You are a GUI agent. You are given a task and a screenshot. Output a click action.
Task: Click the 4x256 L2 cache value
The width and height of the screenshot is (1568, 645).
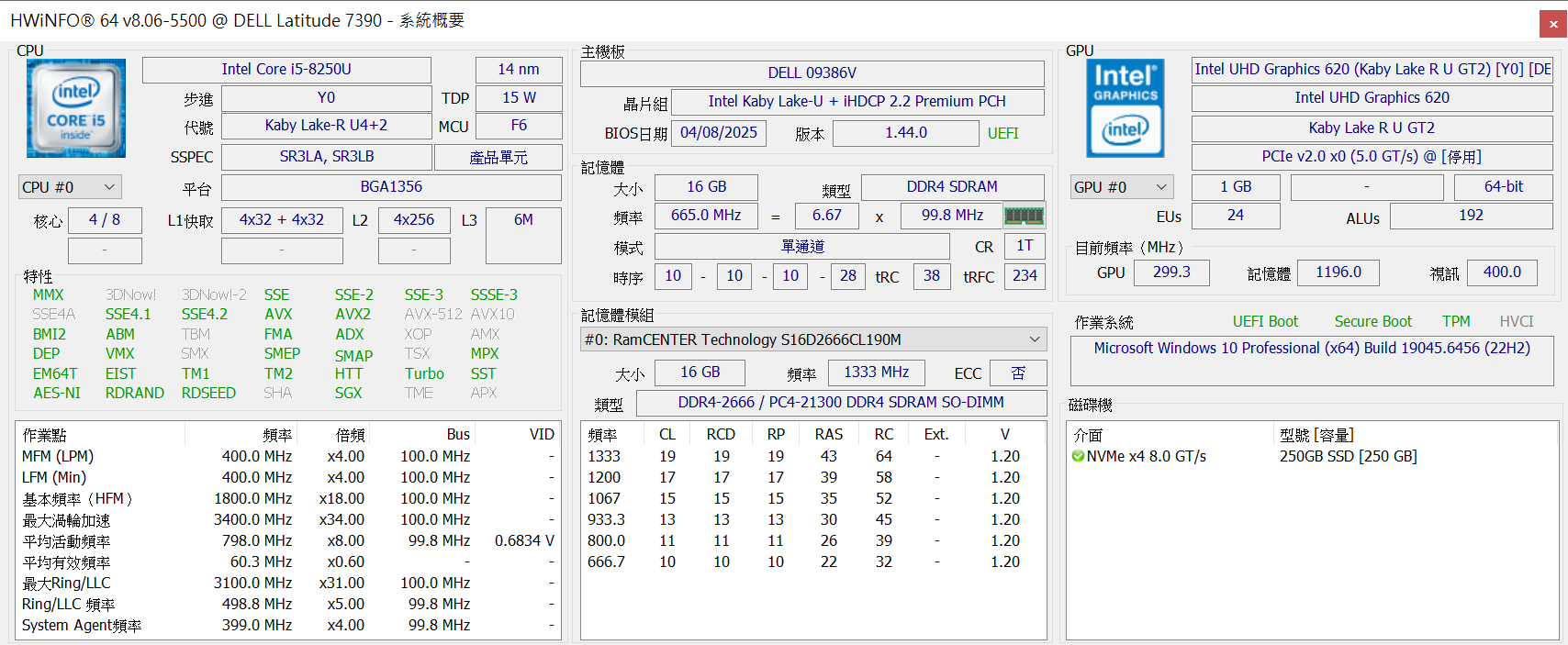pyautogui.click(x=414, y=220)
